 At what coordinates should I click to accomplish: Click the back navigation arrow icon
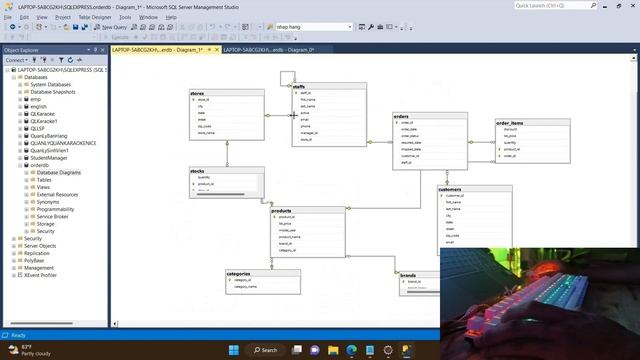point(13,27)
